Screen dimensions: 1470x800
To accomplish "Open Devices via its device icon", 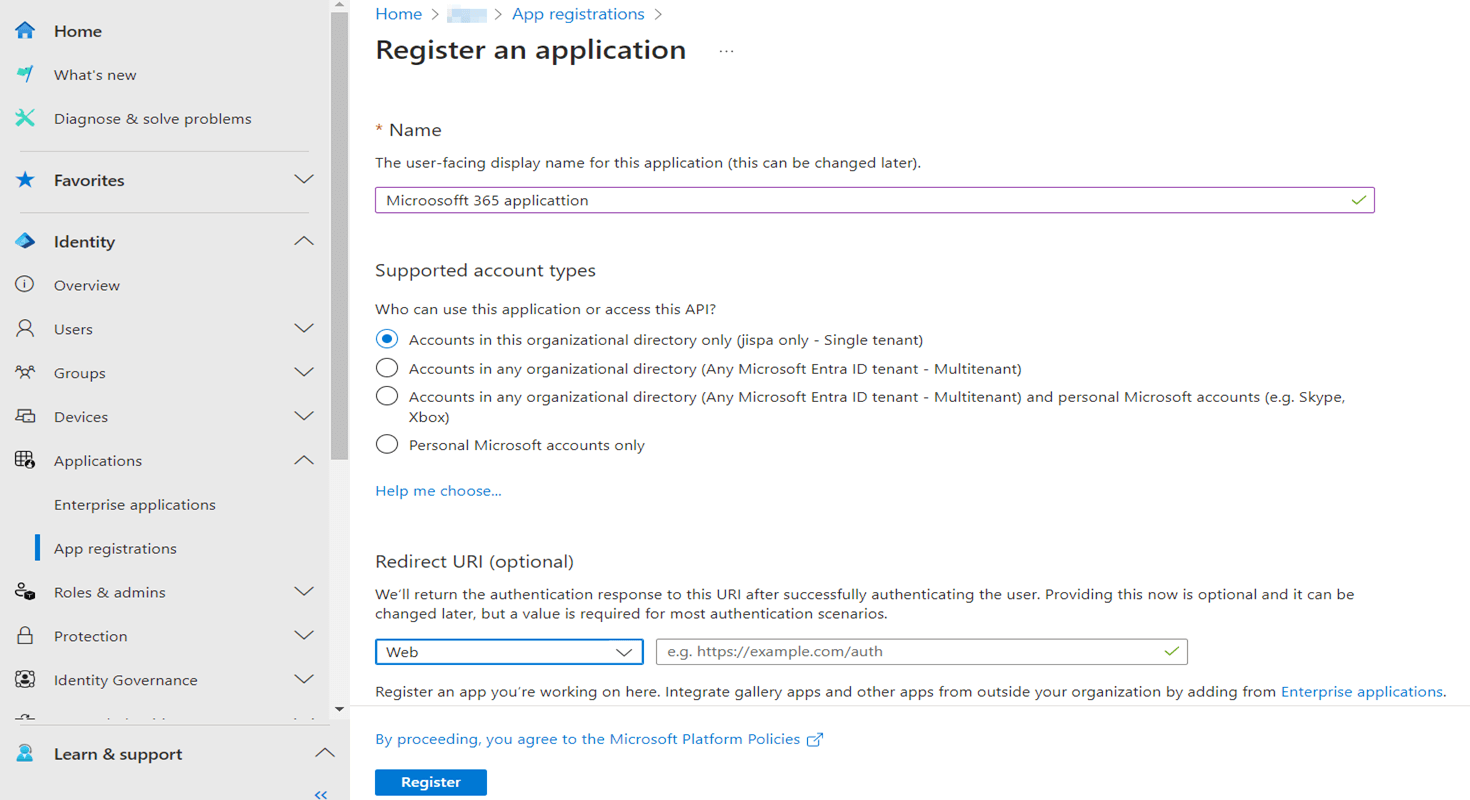I will pos(24,417).
